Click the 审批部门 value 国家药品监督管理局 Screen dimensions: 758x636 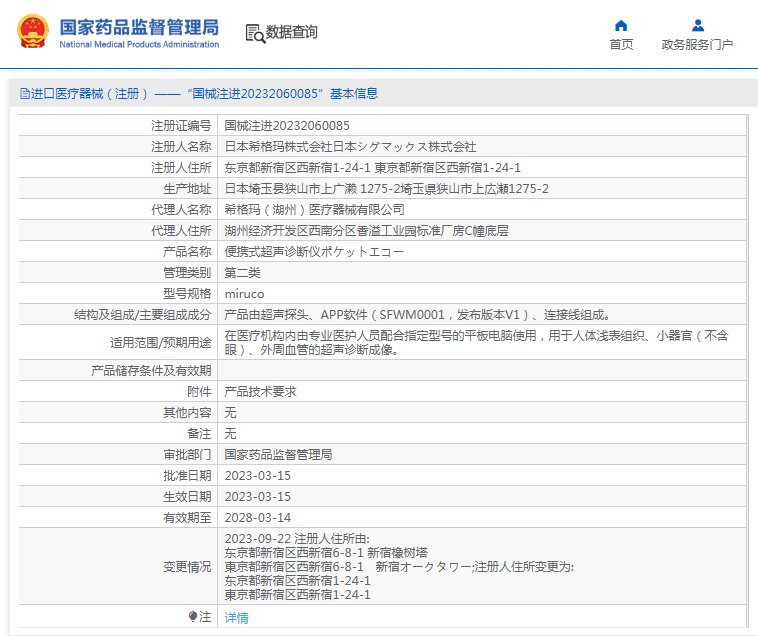tap(278, 455)
